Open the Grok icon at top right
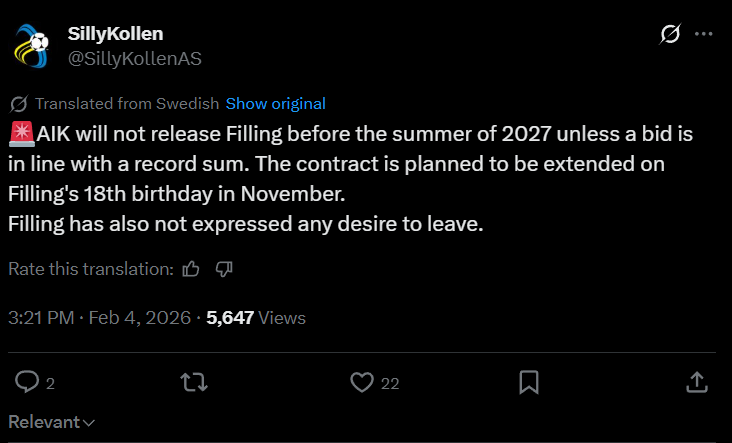This screenshot has width=732, height=443. click(x=671, y=34)
